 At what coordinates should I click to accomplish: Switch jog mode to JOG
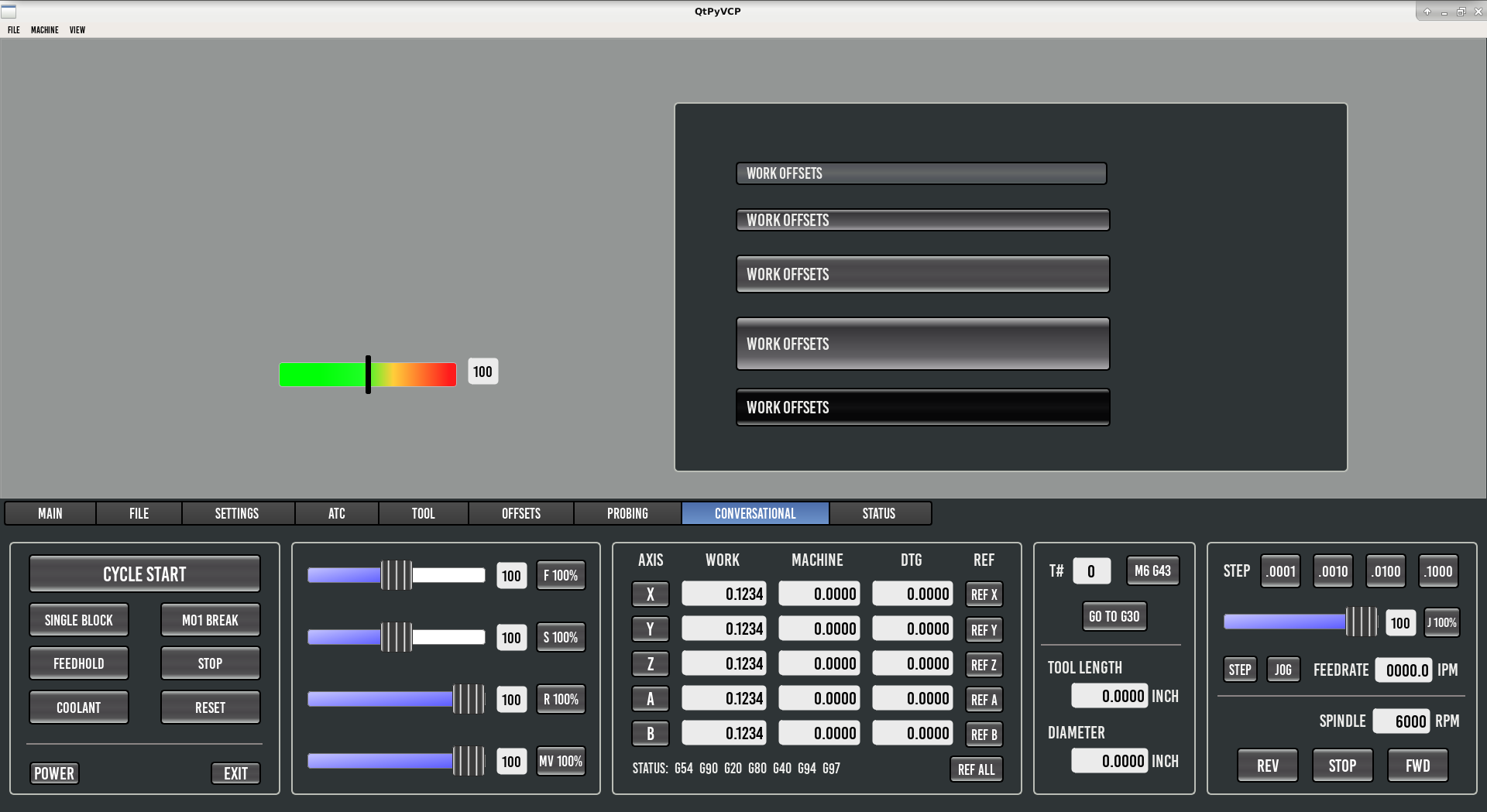pyautogui.click(x=1283, y=670)
